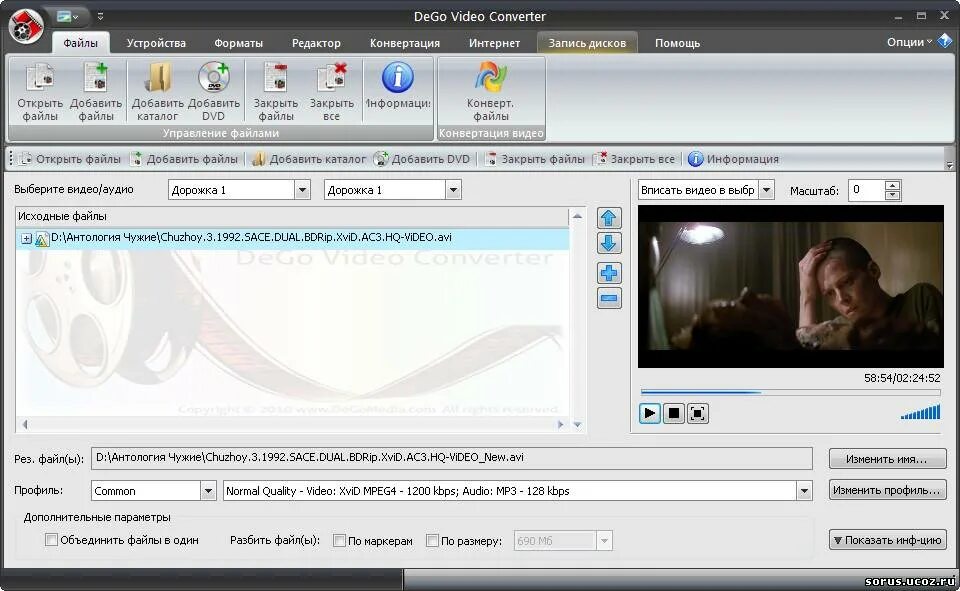Image resolution: width=960 pixels, height=591 pixels.
Task: Move file down with blue down arrow
Action: pyautogui.click(x=609, y=243)
